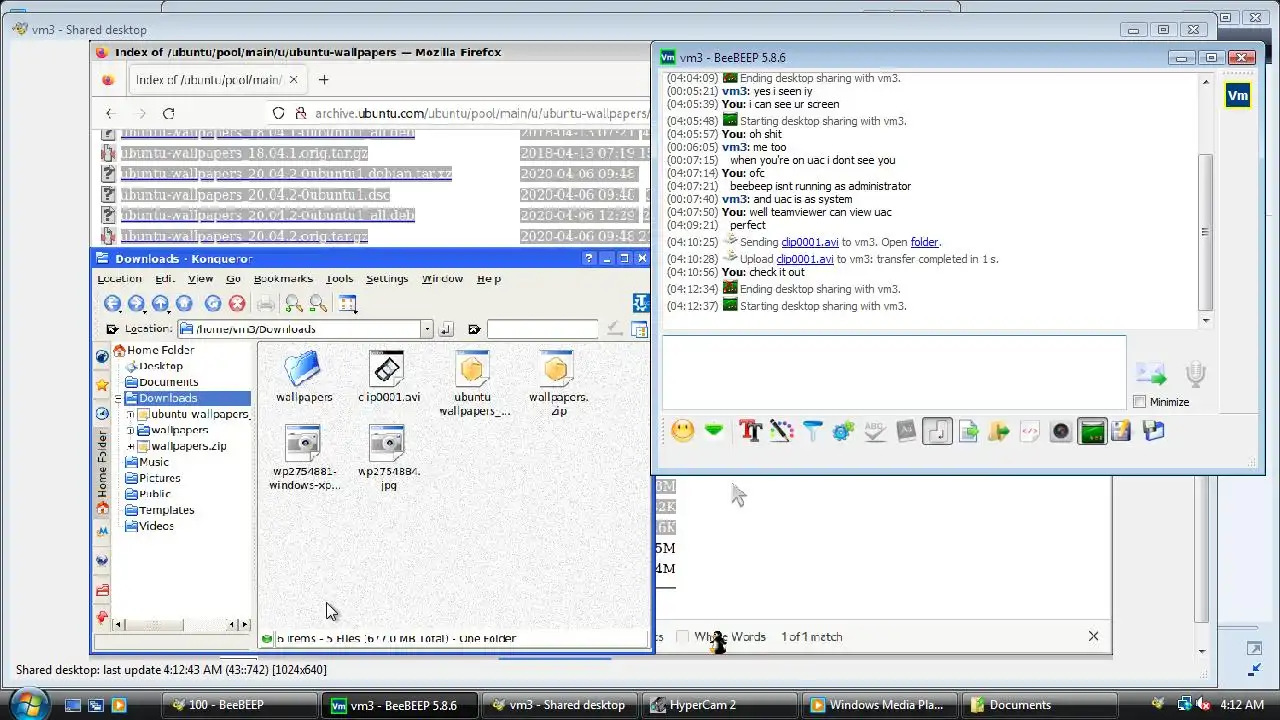Click the Location path field in Konqueror
The width and height of the screenshot is (1280, 720).
coord(300,329)
